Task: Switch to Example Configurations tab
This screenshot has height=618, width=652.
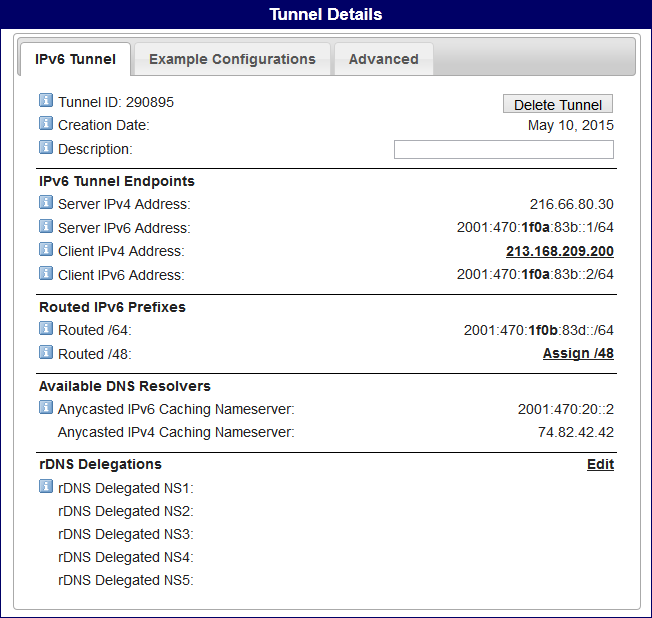Action: point(232,59)
